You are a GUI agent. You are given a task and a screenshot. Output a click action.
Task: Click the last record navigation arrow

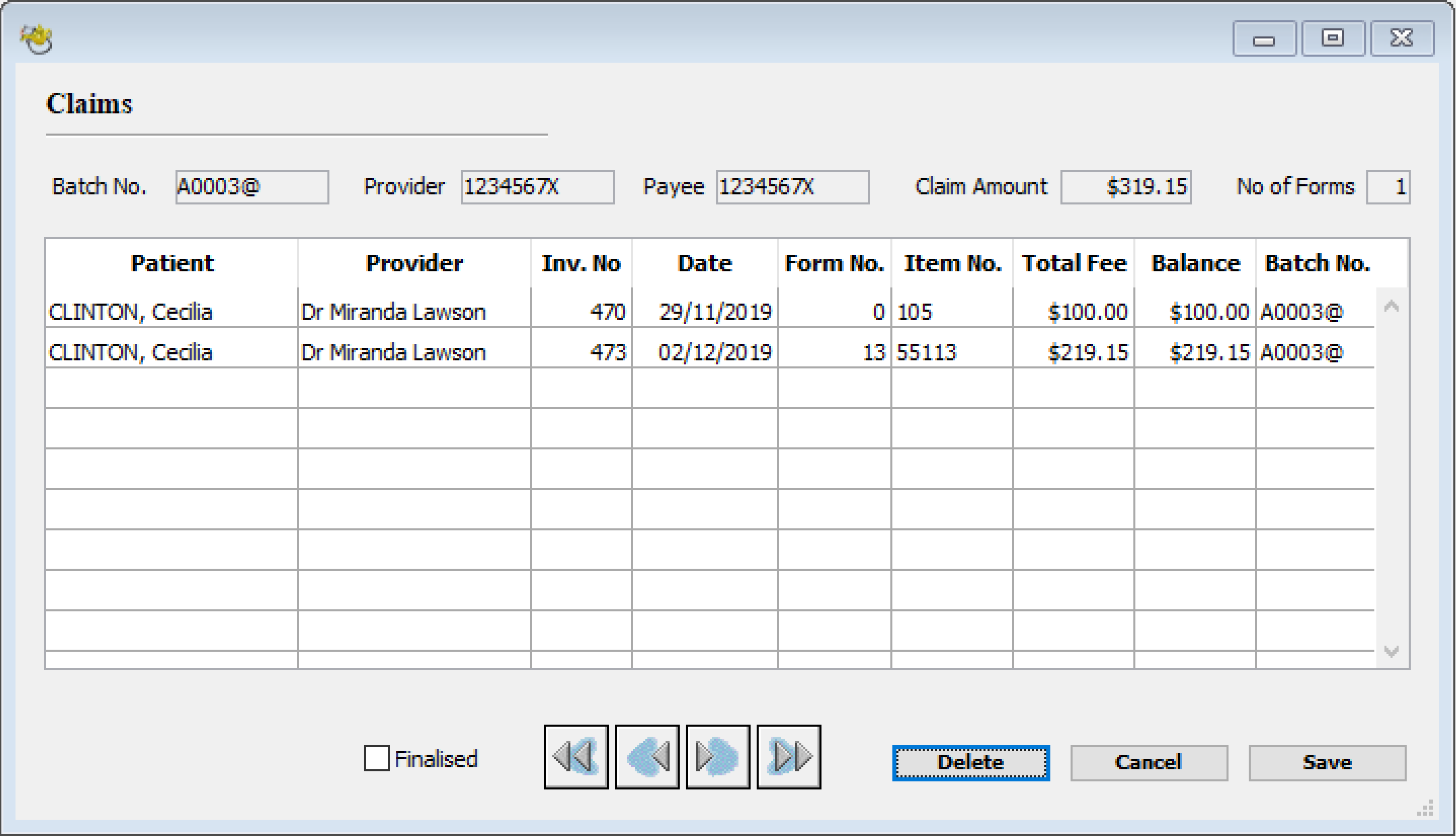[x=787, y=756]
